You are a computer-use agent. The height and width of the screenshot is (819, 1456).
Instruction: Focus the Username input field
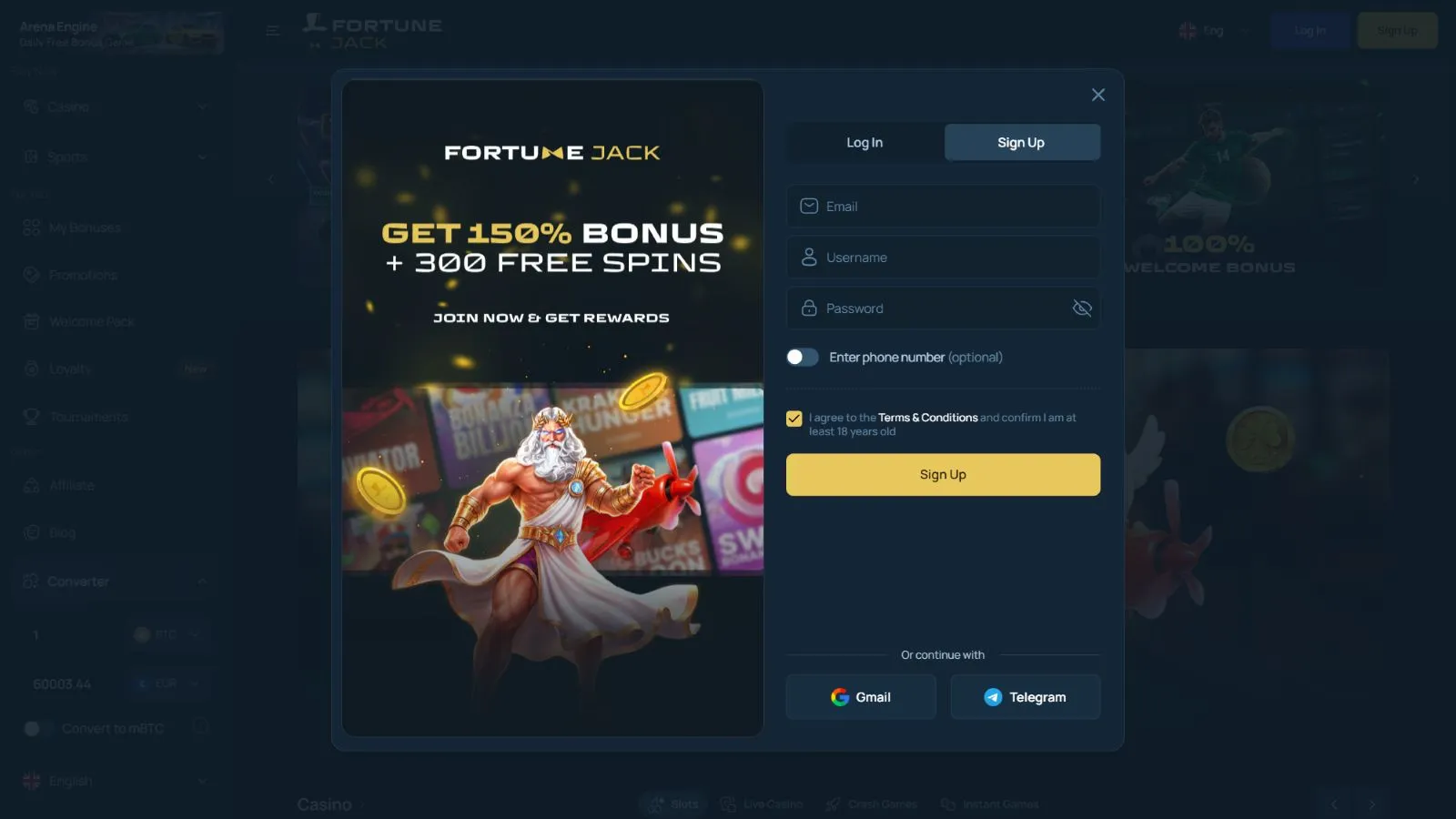pyautogui.click(x=943, y=258)
